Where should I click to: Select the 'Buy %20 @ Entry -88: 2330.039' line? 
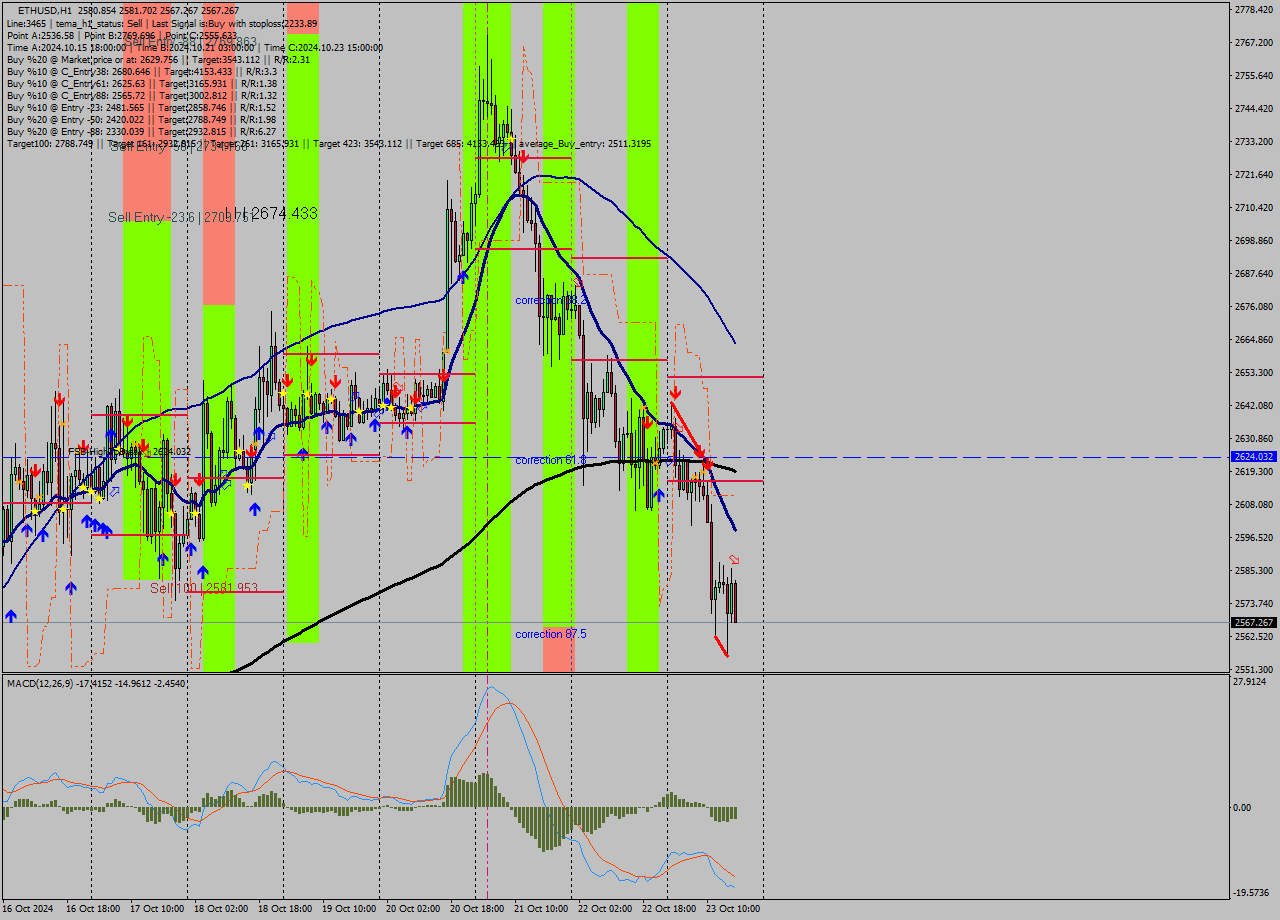tap(141, 131)
